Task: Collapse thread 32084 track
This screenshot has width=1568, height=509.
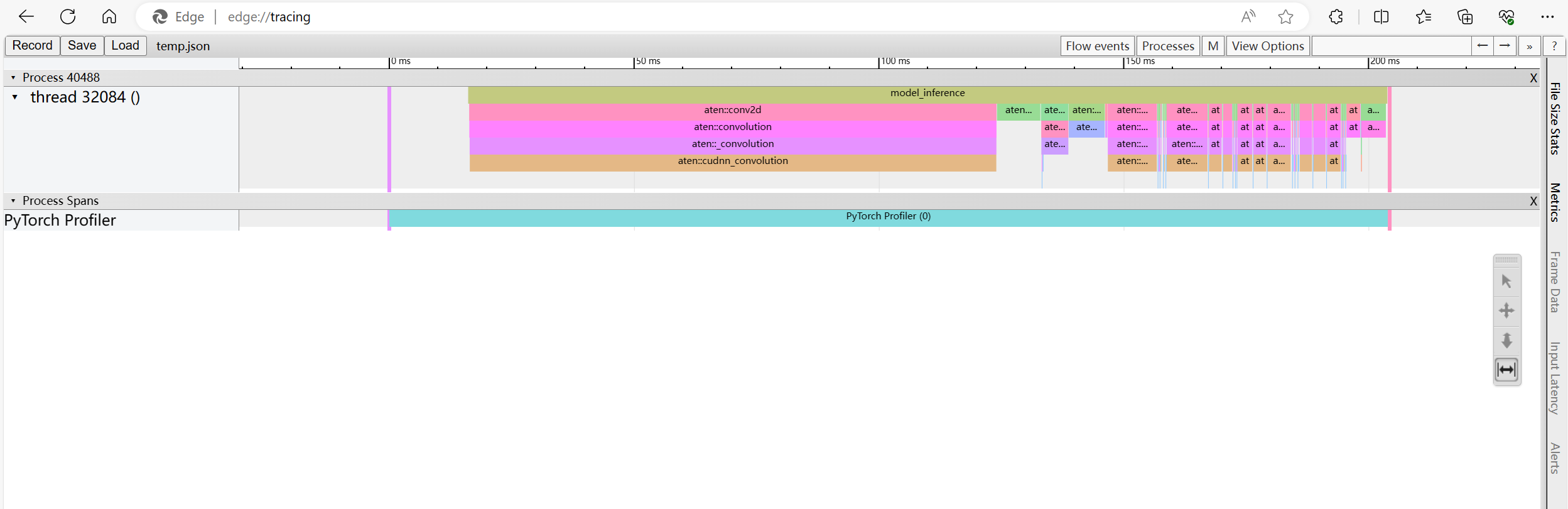Action: [15, 97]
